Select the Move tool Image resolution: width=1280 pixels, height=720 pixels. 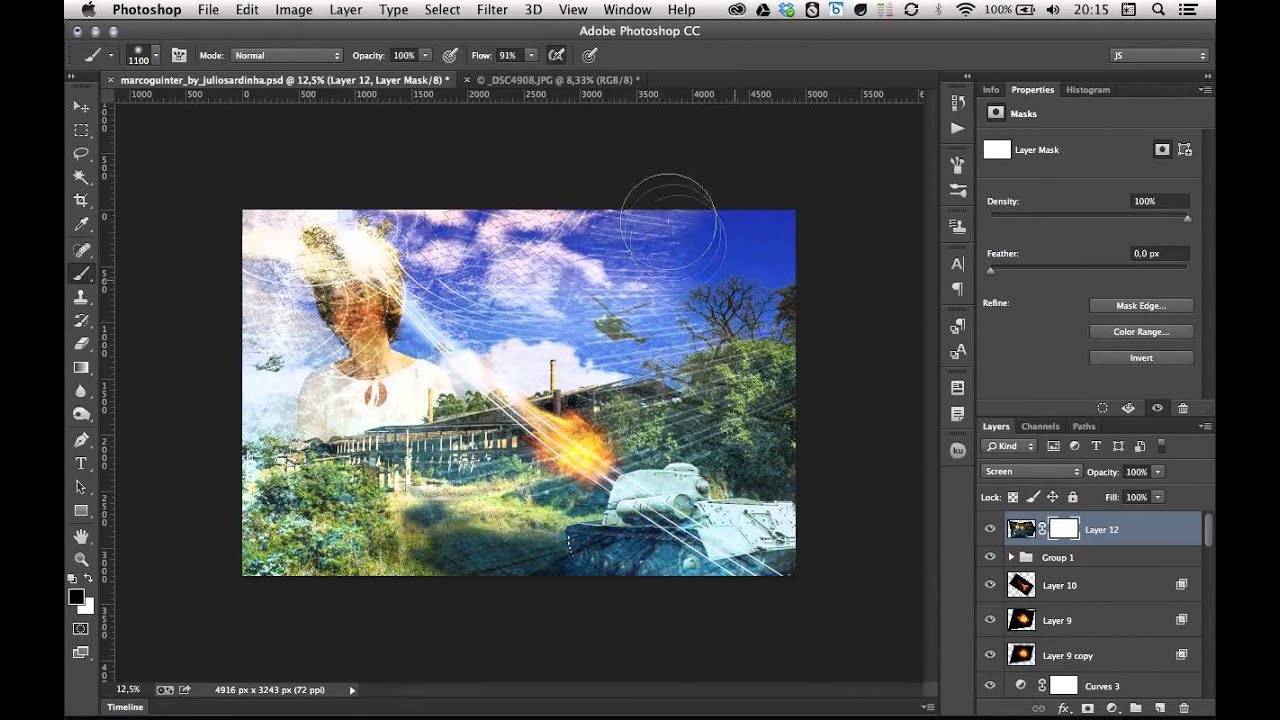[x=81, y=106]
